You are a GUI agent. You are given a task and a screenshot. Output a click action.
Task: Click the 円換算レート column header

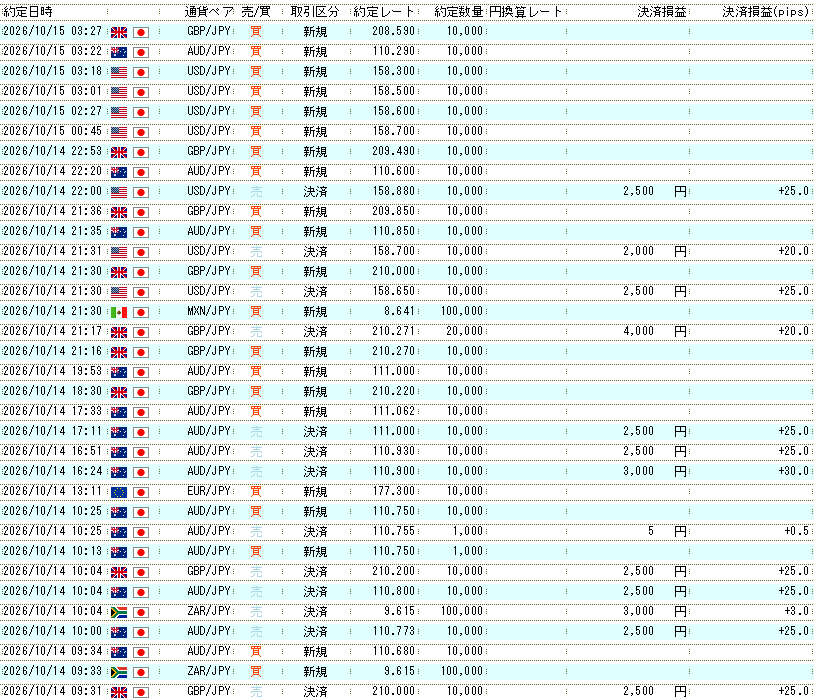coord(526,11)
